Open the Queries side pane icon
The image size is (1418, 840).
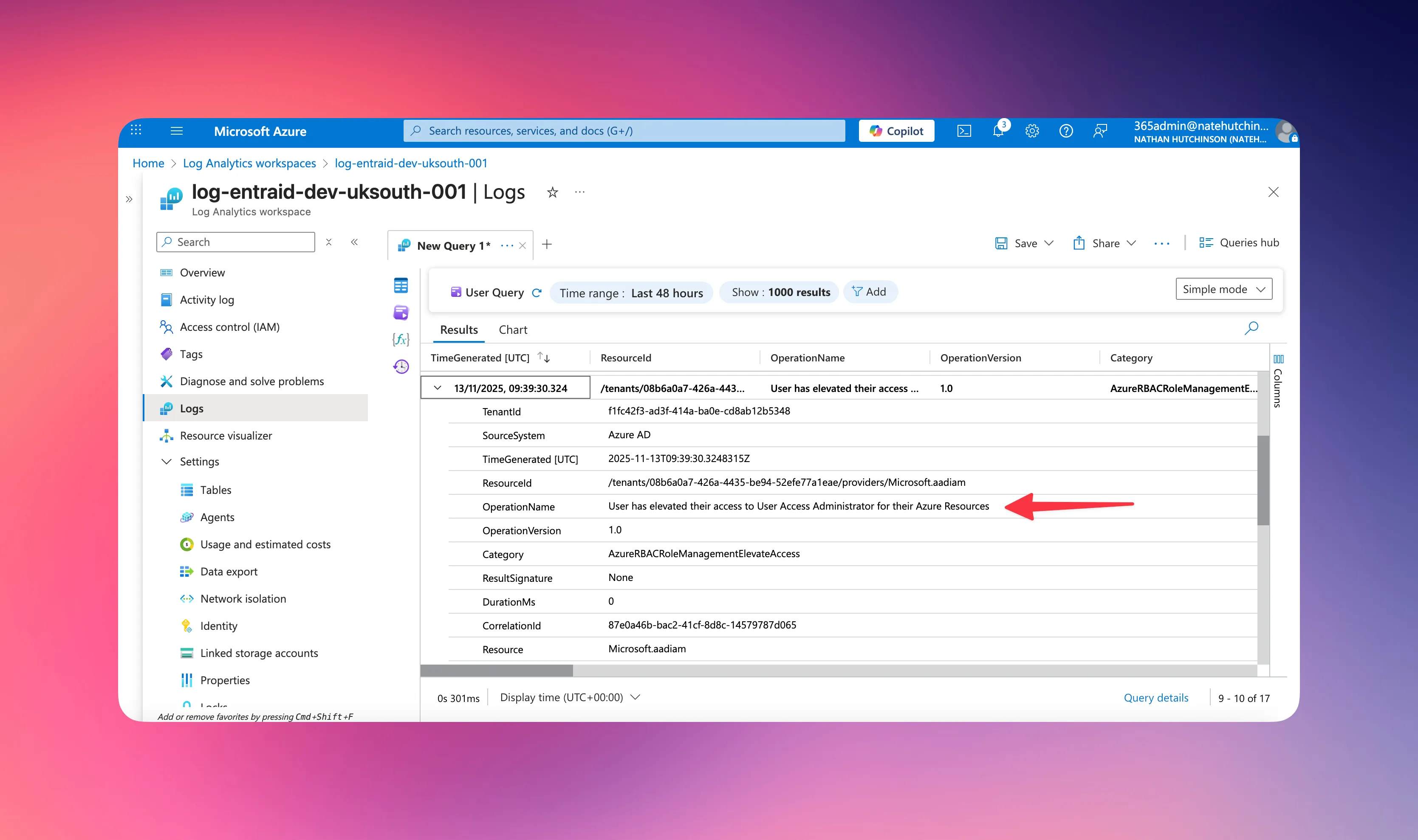coord(401,313)
